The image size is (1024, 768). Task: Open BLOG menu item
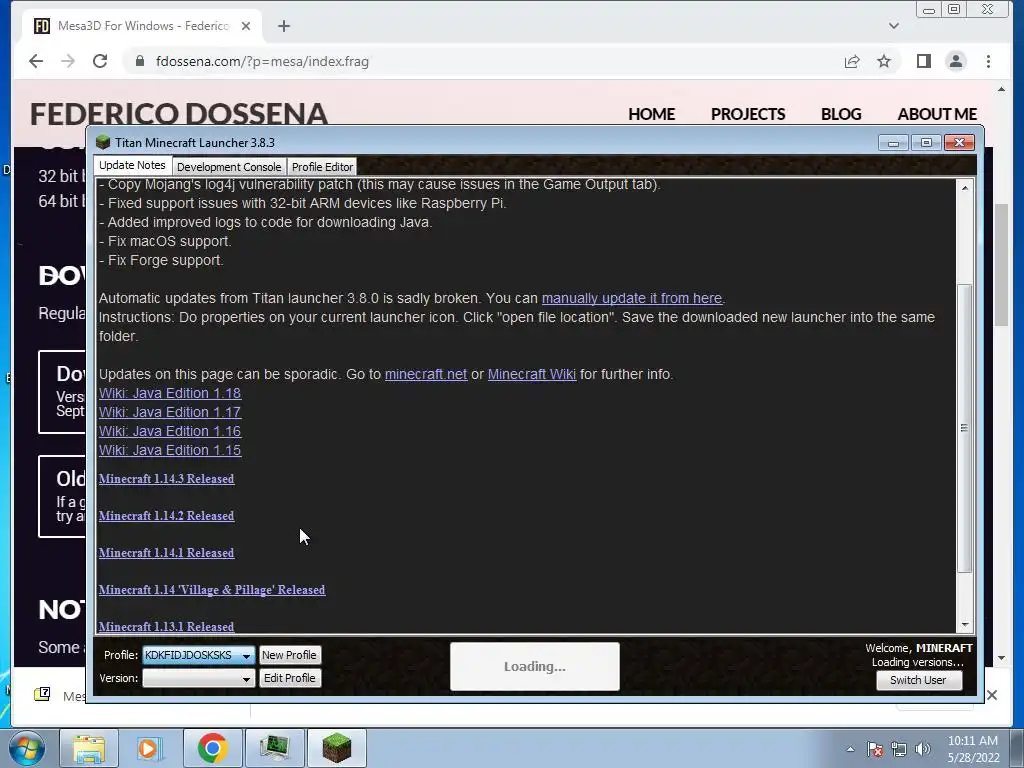[x=840, y=114]
